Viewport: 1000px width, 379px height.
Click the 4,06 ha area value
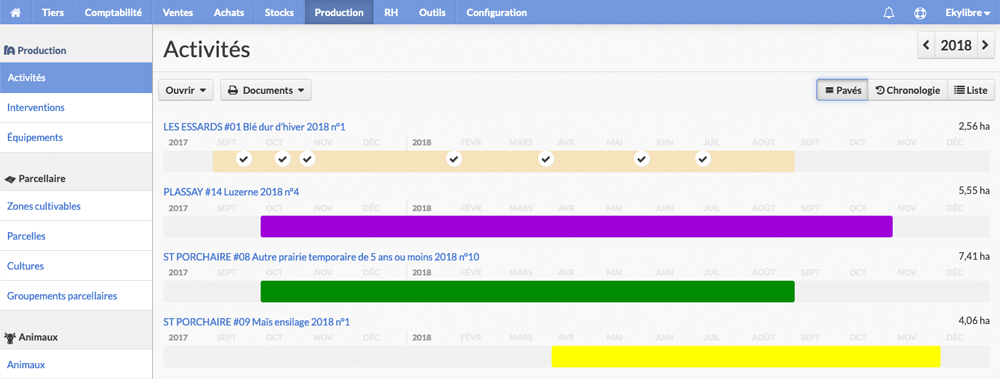tap(974, 321)
